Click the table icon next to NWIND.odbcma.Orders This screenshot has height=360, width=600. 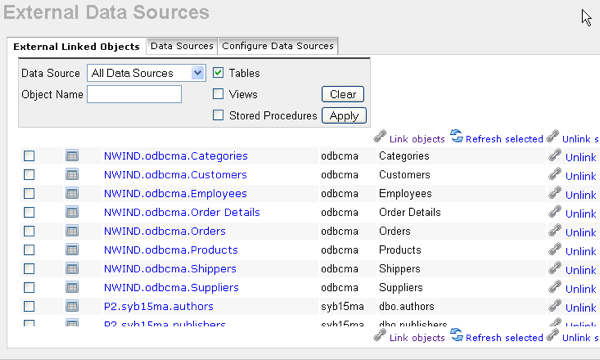[x=72, y=231]
